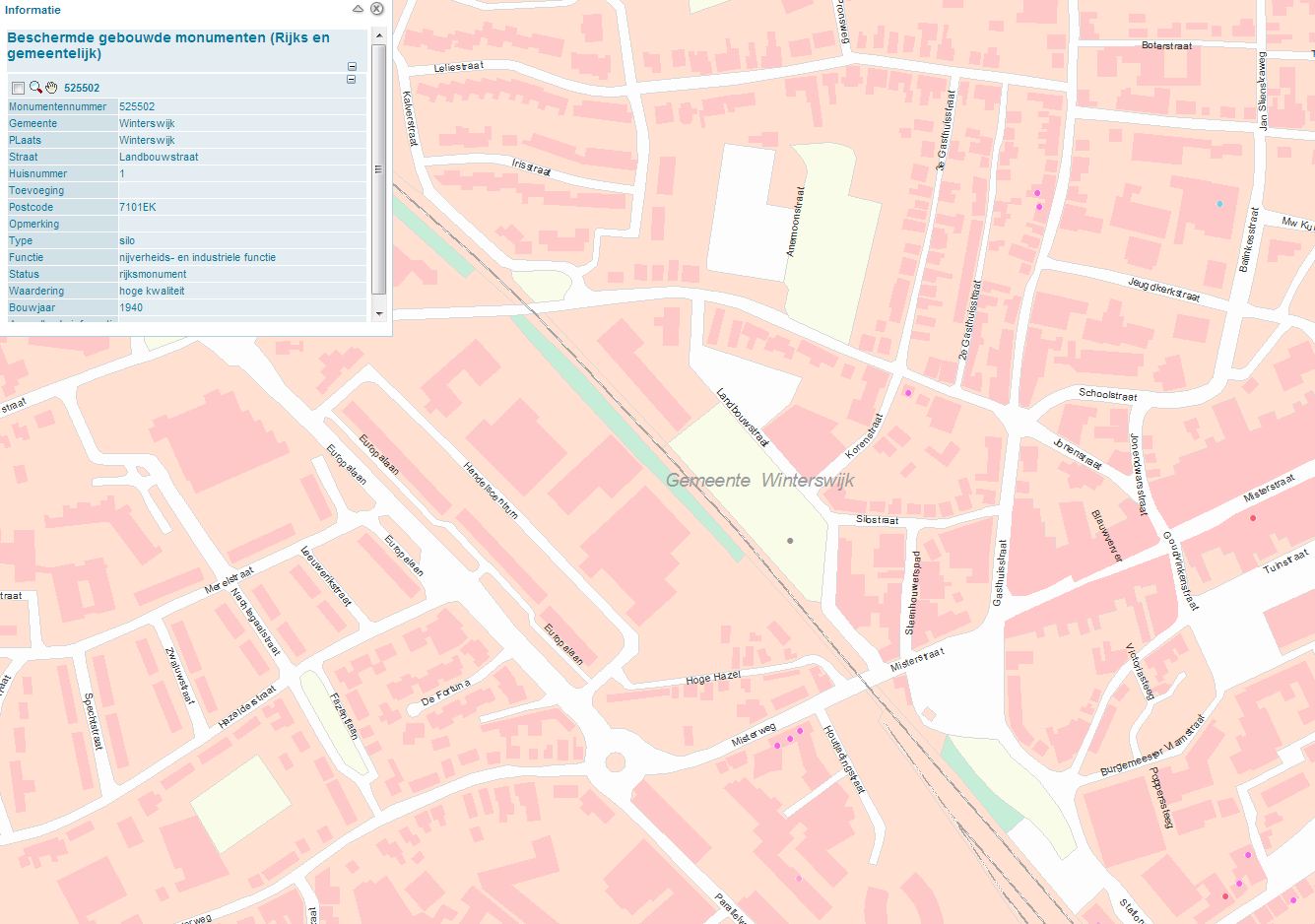Close the Informatie panel
The image size is (1315, 924).
(376, 9)
